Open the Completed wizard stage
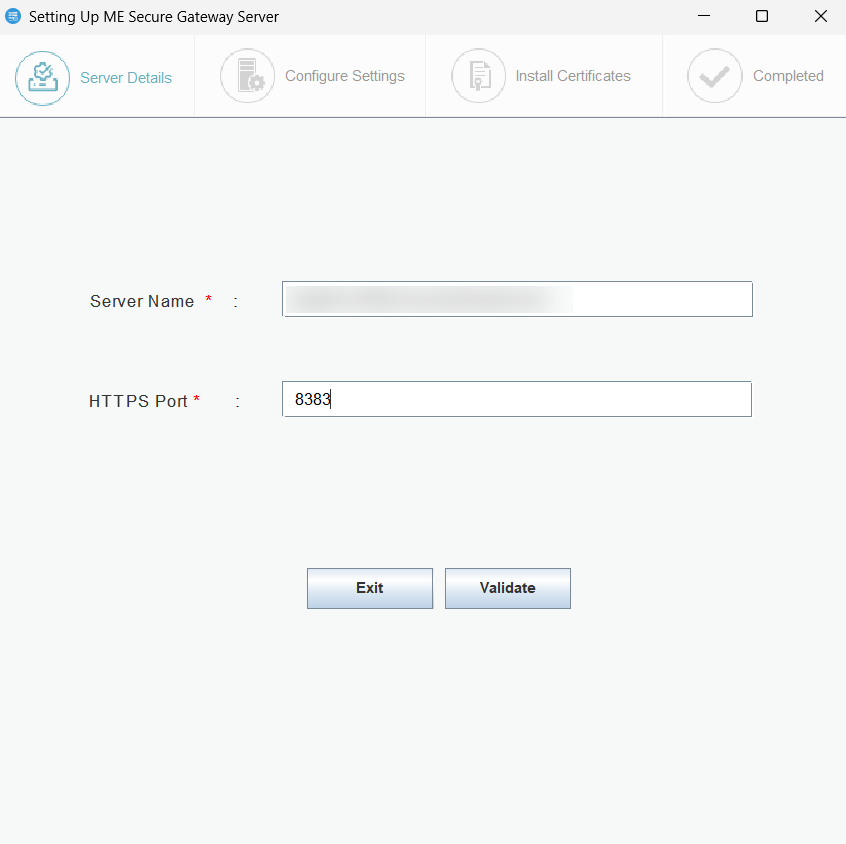 click(x=788, y=75)
